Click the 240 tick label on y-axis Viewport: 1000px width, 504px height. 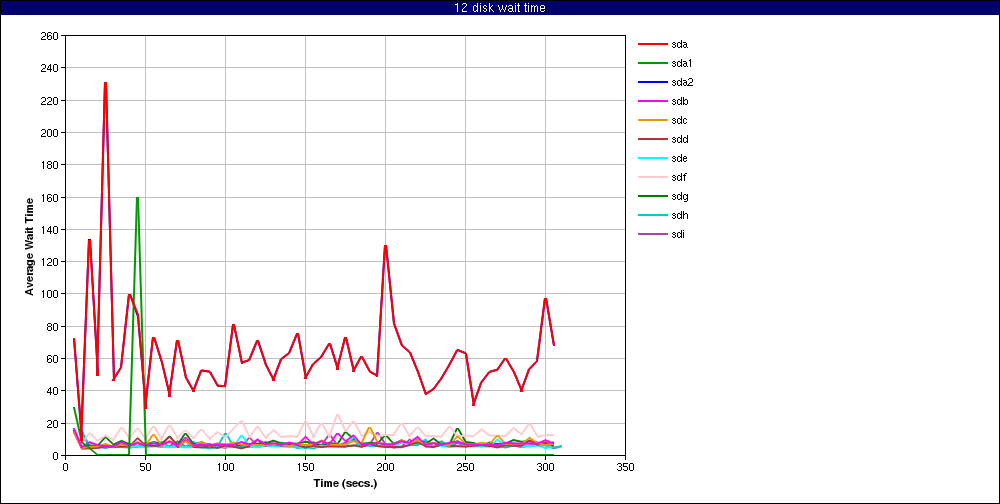50,68
